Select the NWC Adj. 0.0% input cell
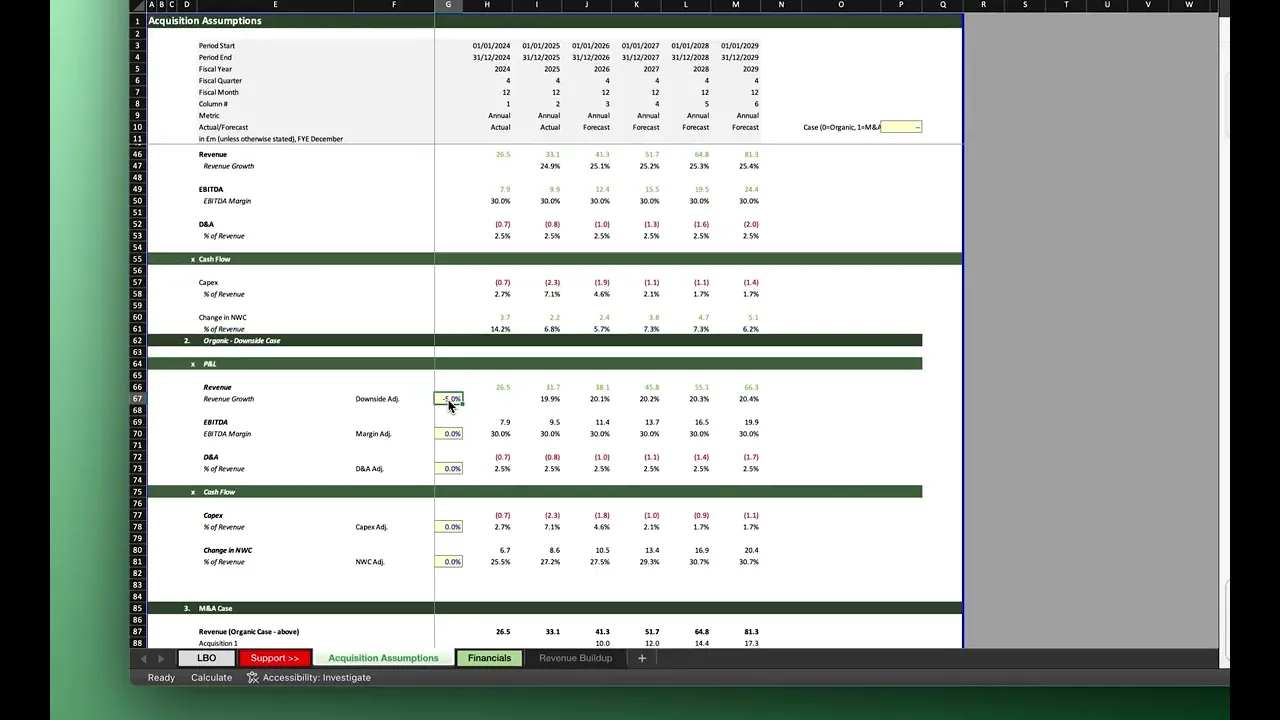 pos(449,562)
